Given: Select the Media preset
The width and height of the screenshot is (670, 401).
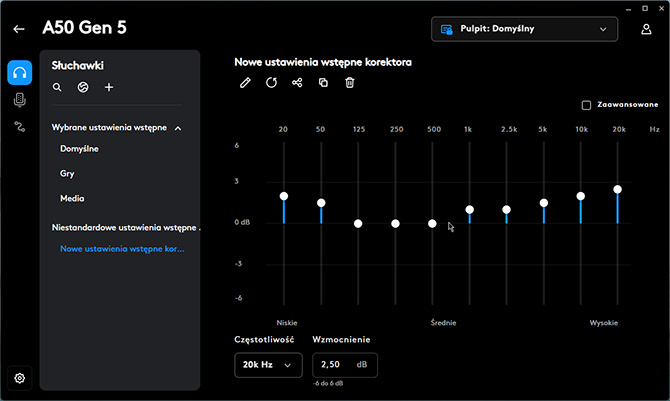Looking at the screenshot, I should (72, 198).
